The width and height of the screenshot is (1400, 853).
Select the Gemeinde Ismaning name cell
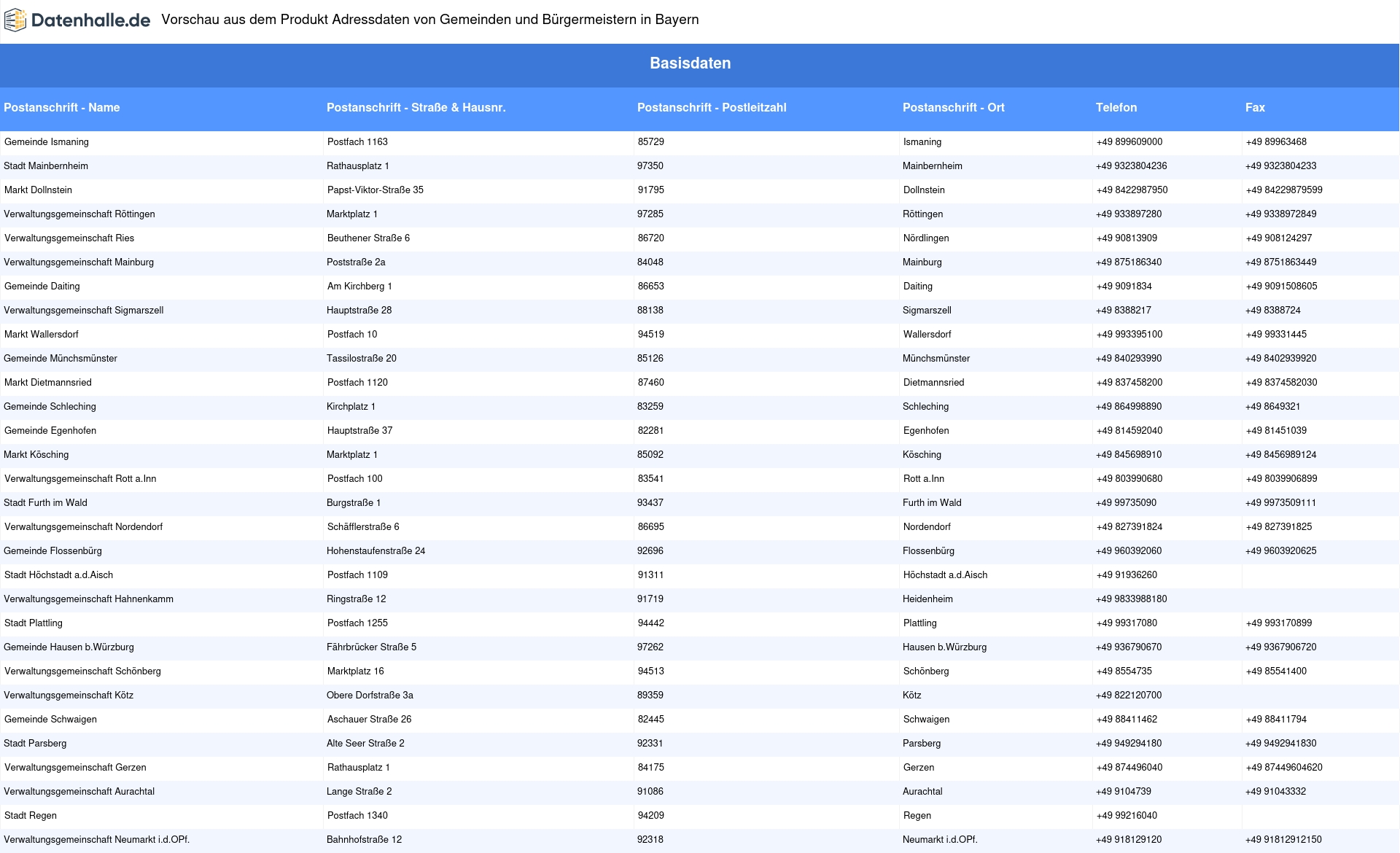[x=47, y=142]
